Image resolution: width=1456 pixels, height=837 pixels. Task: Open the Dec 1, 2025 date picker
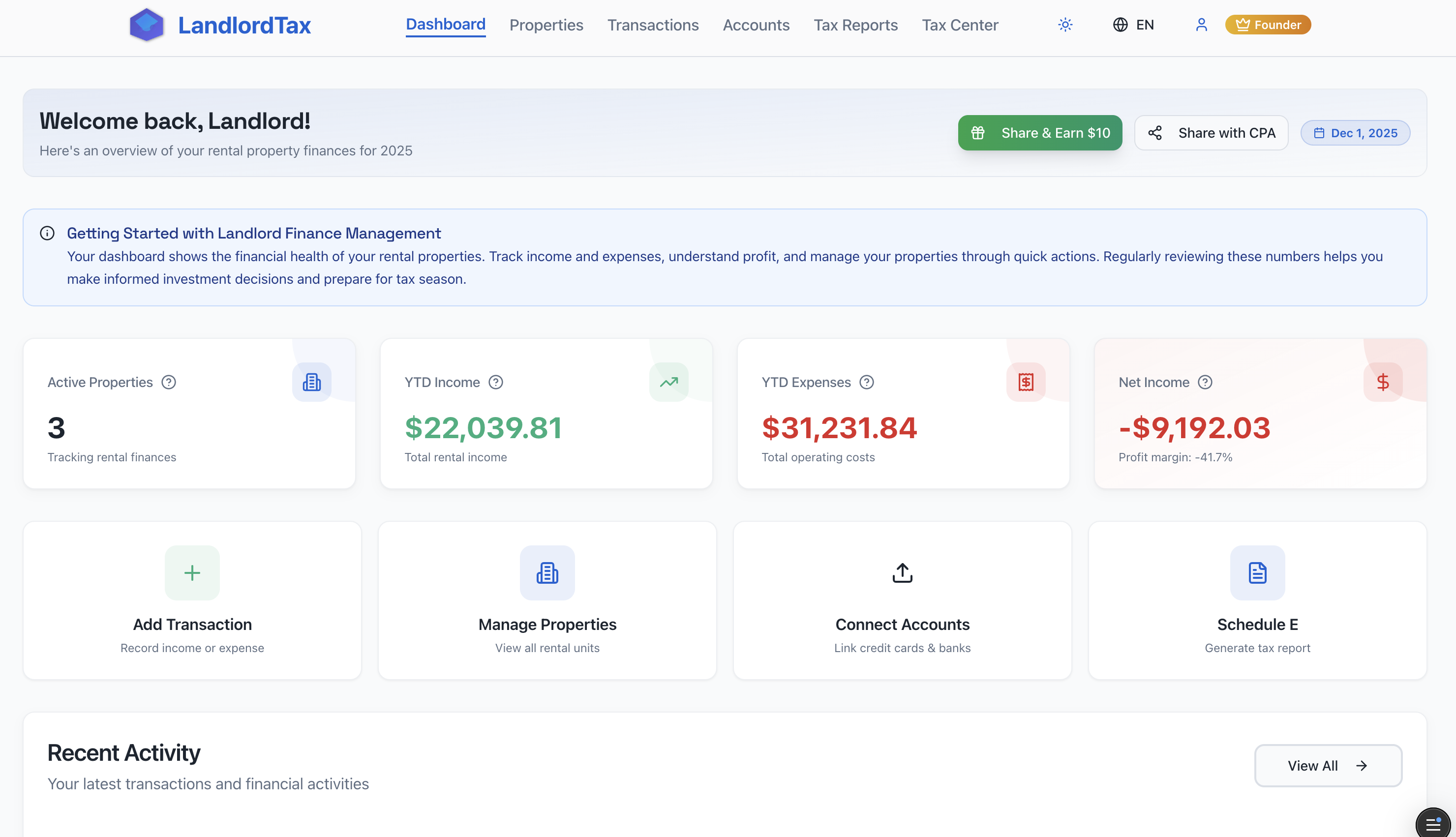point(1355,133)
